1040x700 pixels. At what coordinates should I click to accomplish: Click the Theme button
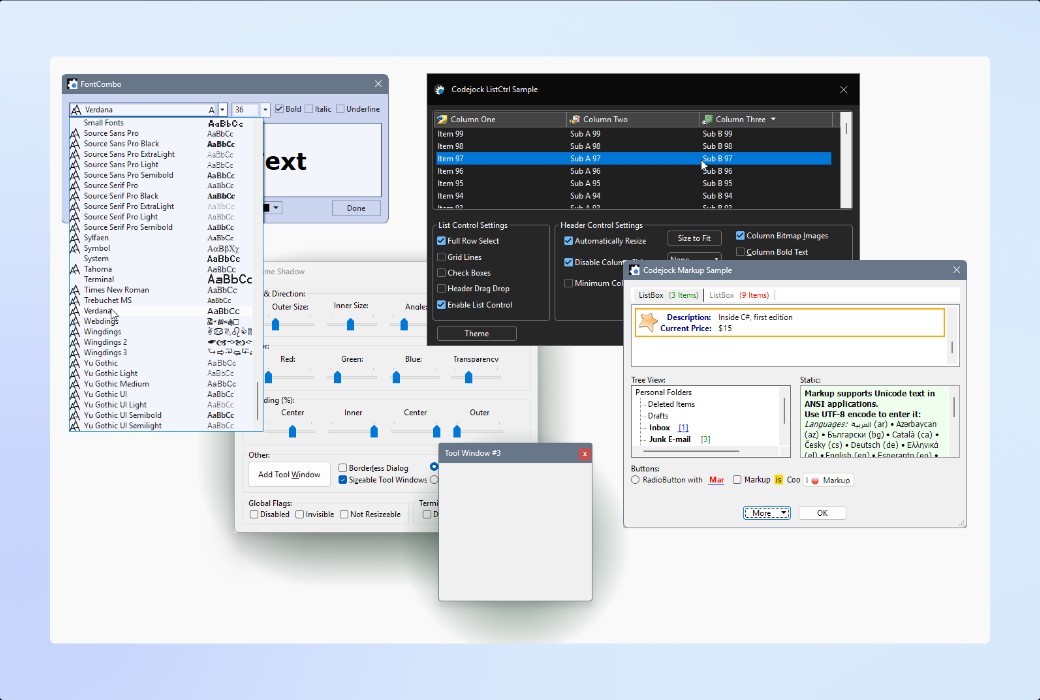click(476, 334)
